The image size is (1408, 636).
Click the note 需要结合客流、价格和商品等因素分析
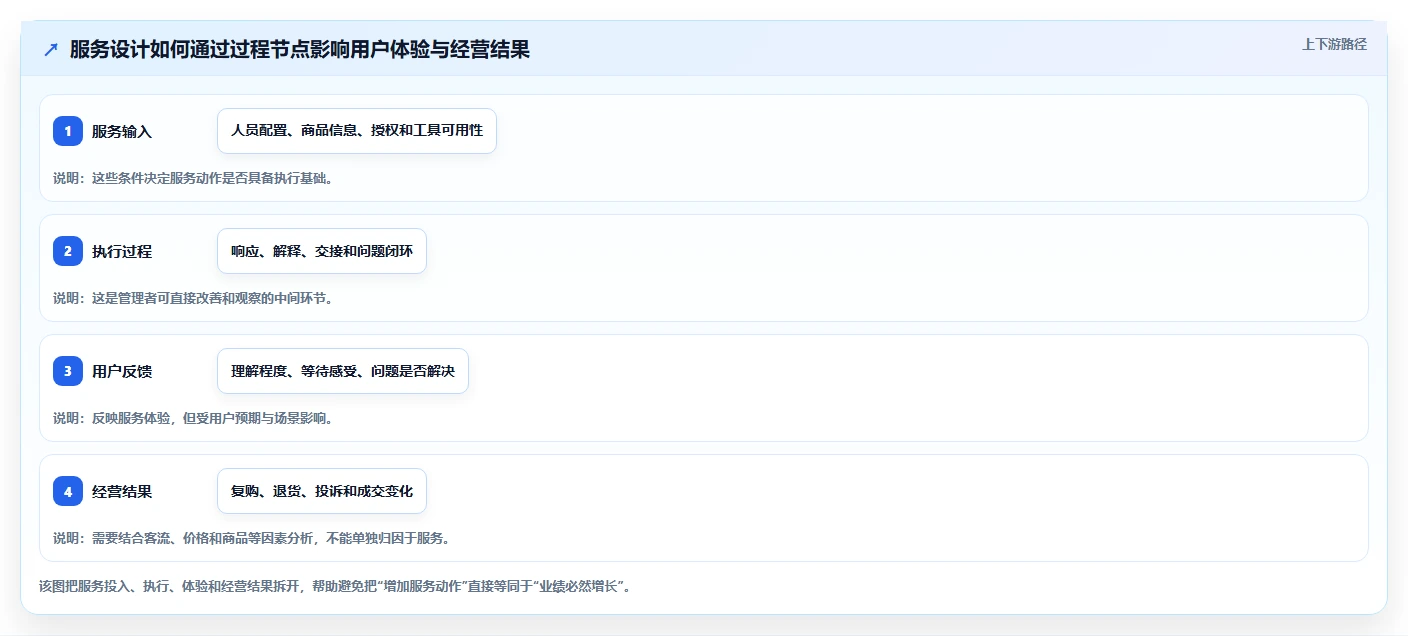pyautogui.click(x=251, y=538)
